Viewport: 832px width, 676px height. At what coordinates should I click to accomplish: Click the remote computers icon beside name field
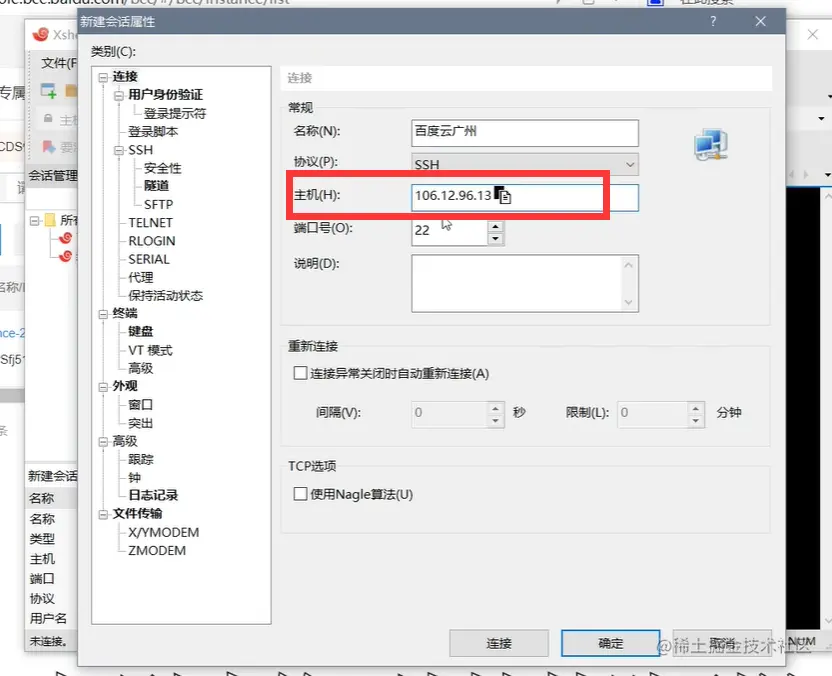tap(710, 144)
